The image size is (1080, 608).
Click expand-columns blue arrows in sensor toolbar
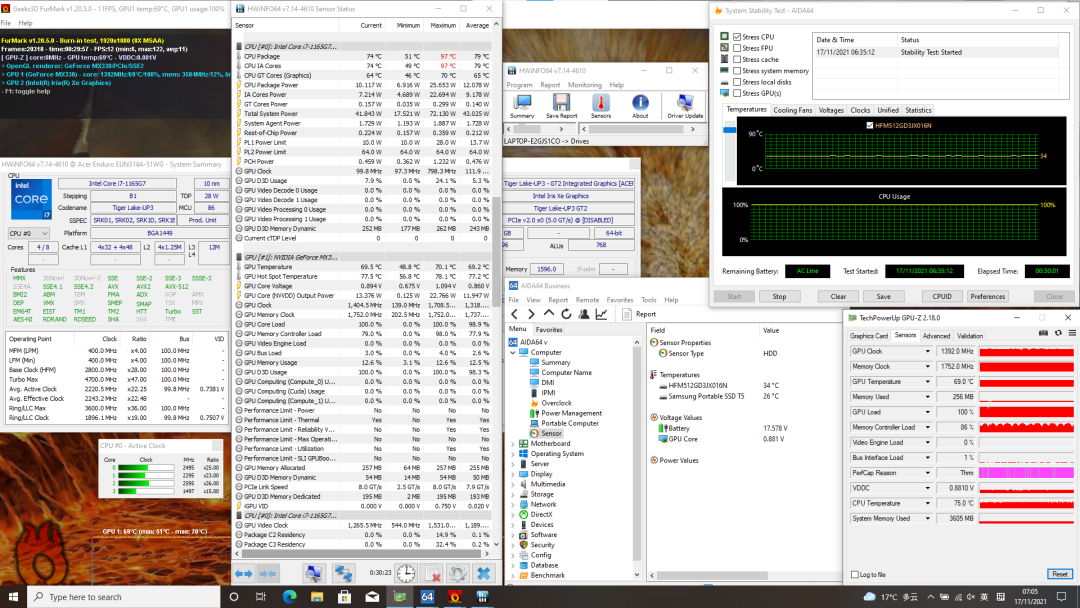tap(243, 573)
